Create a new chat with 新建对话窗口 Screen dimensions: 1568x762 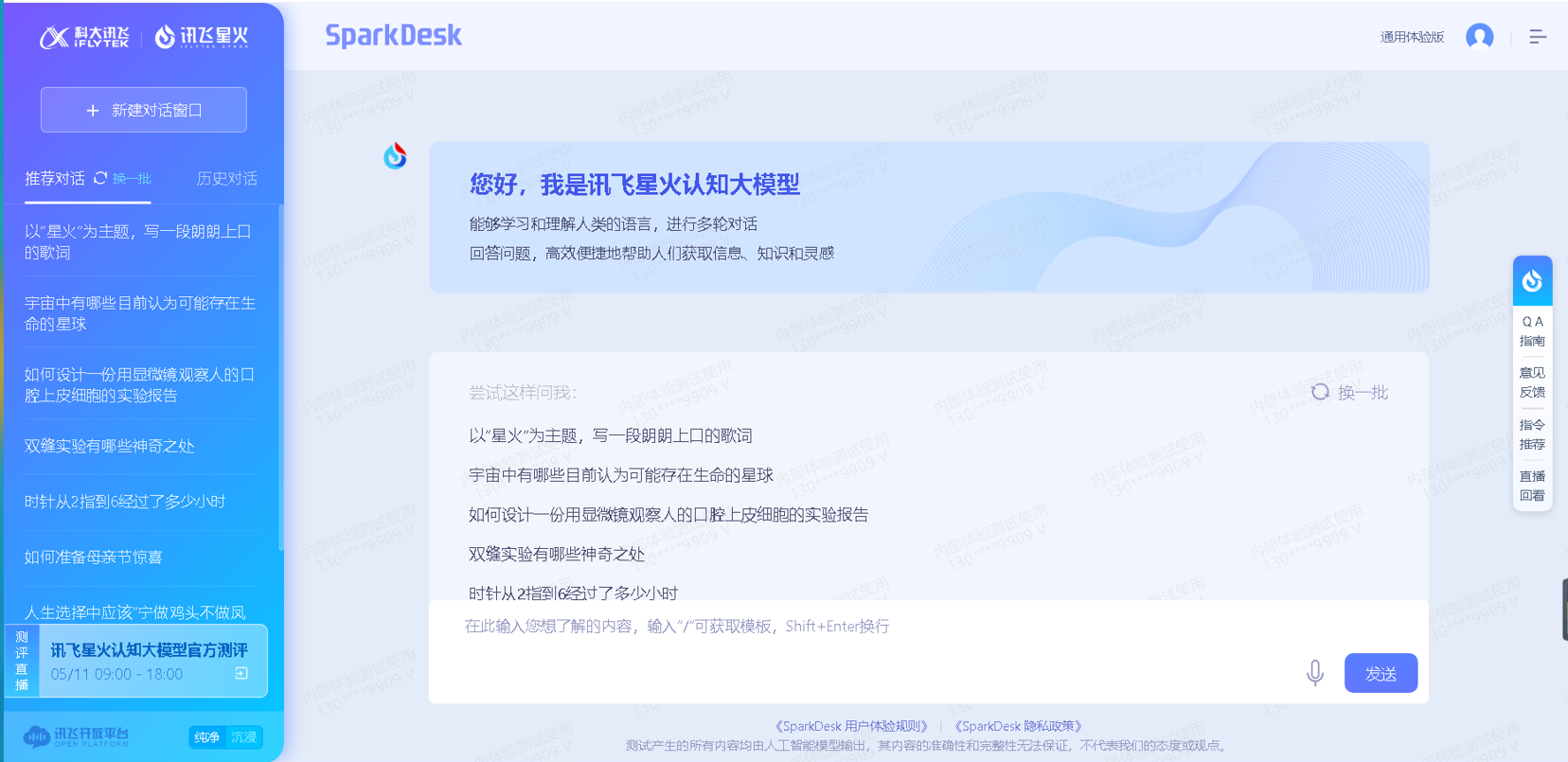[x=144, y=110]
